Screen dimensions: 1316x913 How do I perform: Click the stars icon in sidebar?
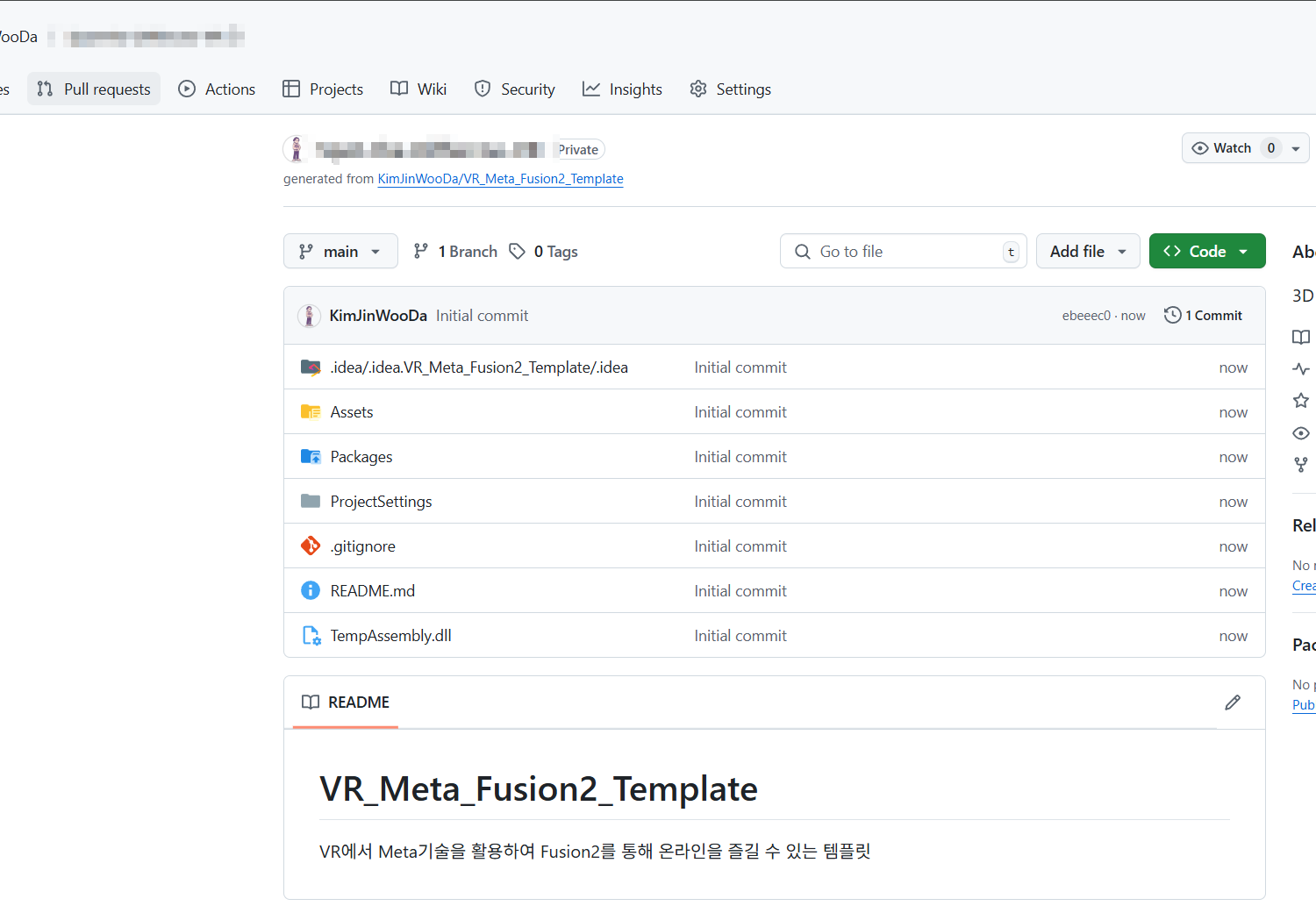(1301, 401)
